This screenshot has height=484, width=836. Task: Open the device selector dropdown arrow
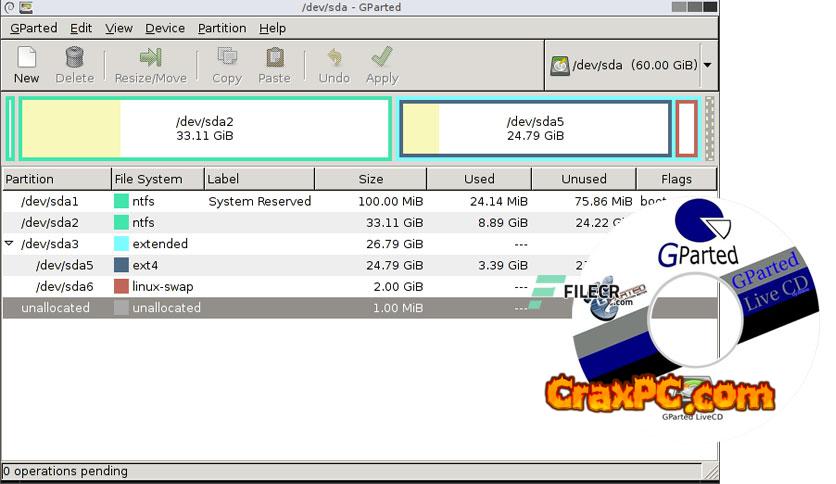(x=708, y=65)
